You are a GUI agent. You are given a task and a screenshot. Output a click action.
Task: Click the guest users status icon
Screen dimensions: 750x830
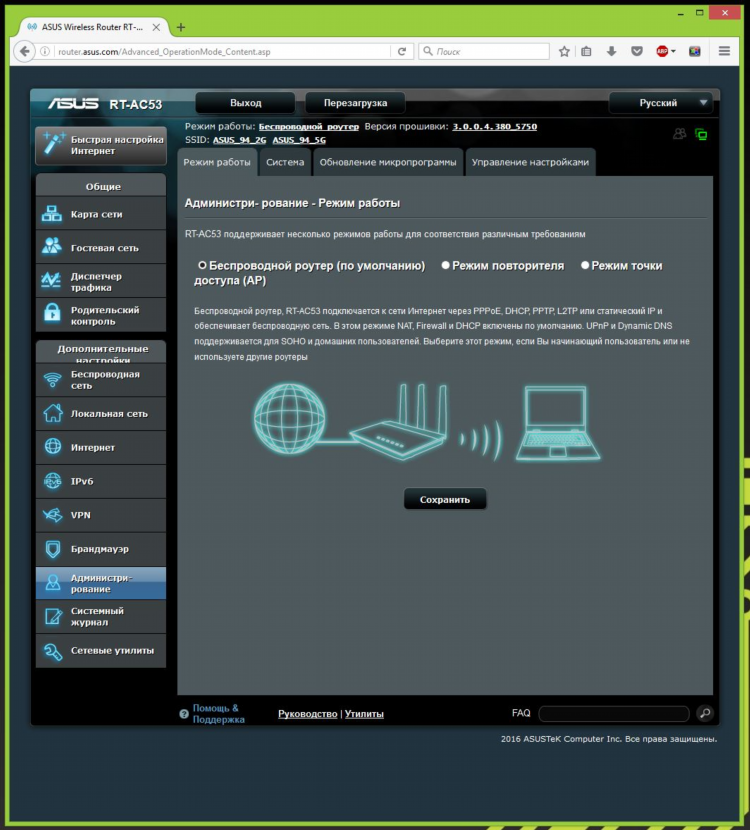click(680, 134)
